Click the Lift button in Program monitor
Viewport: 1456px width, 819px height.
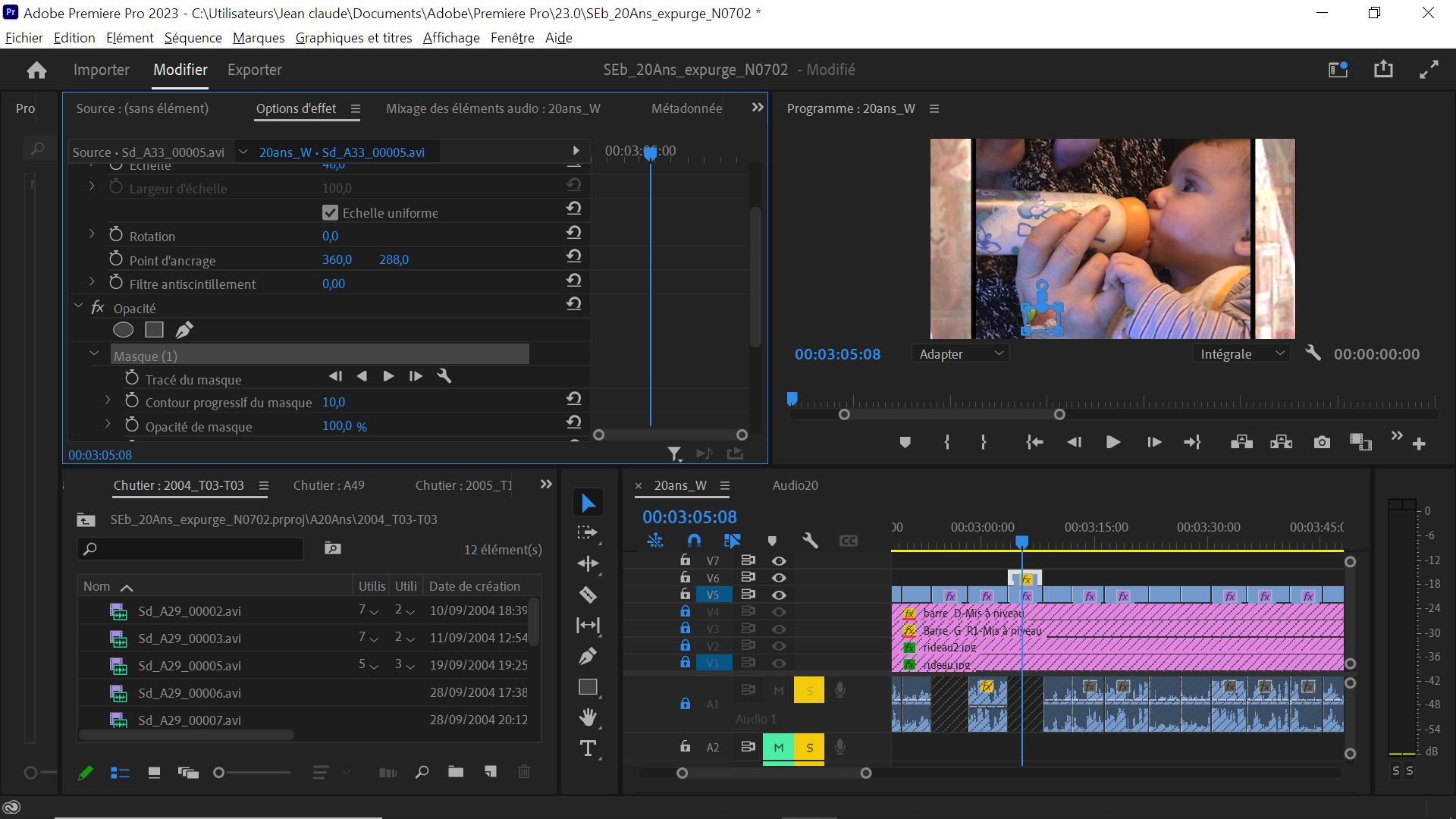point(1241,442)
